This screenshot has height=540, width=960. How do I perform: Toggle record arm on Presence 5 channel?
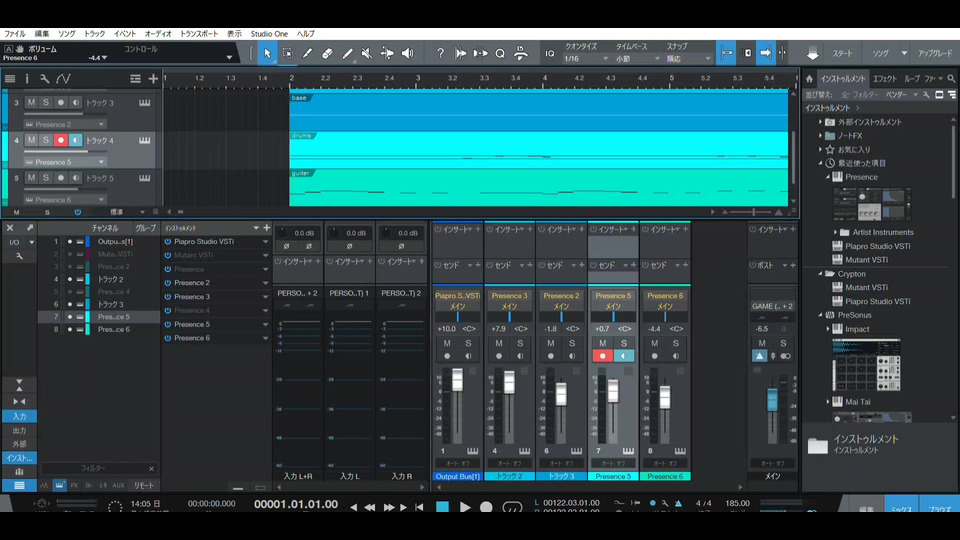click(x=603, y=356)
